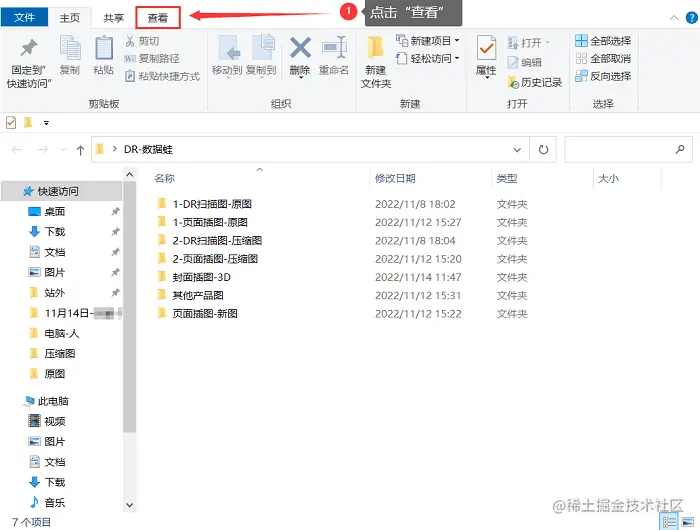Click the New folder (新建文件夹) icon
This screenshot has width=700, height=530.
click(x=375, y=48)
